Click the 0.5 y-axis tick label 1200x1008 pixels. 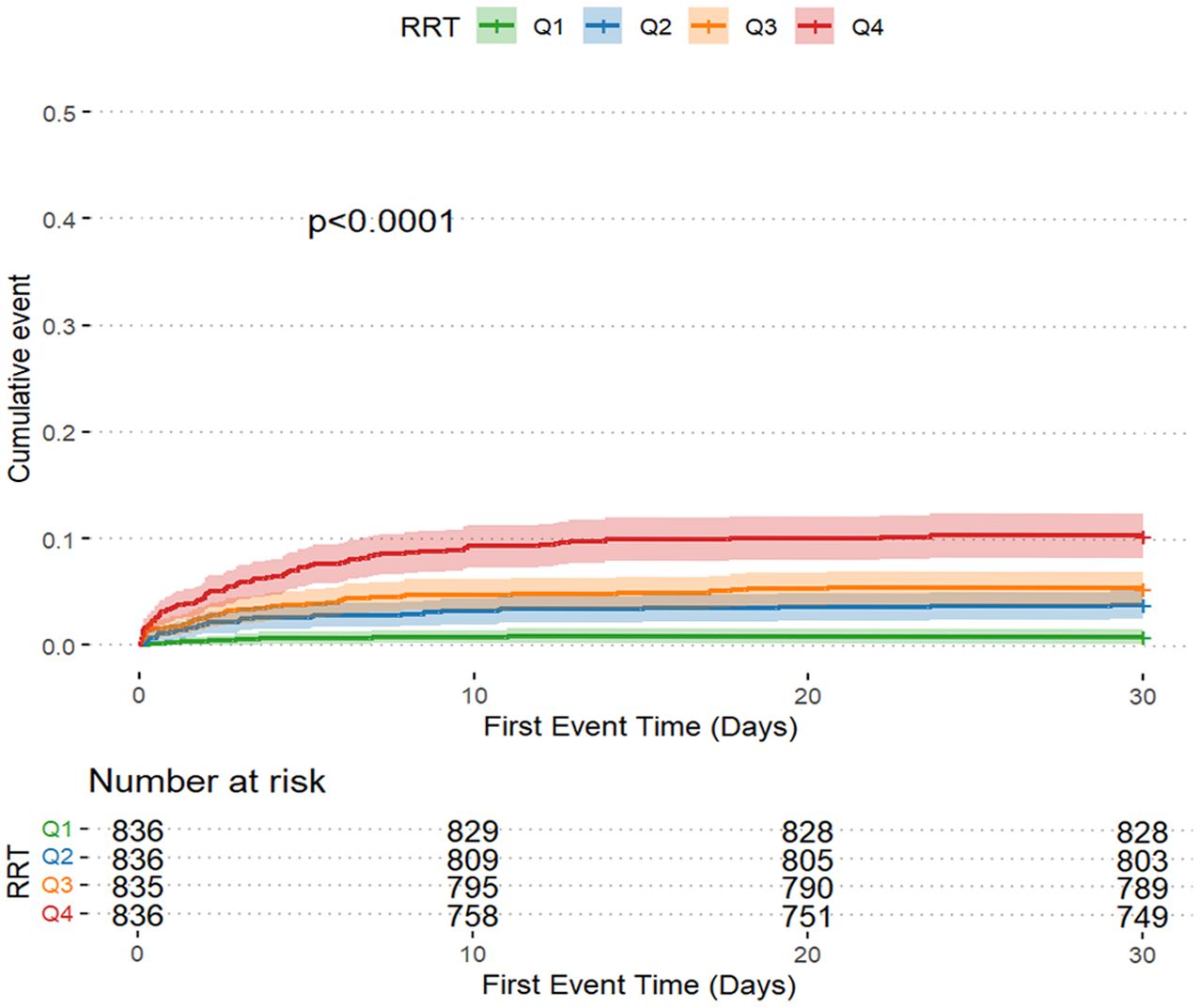tap(58, 113)
